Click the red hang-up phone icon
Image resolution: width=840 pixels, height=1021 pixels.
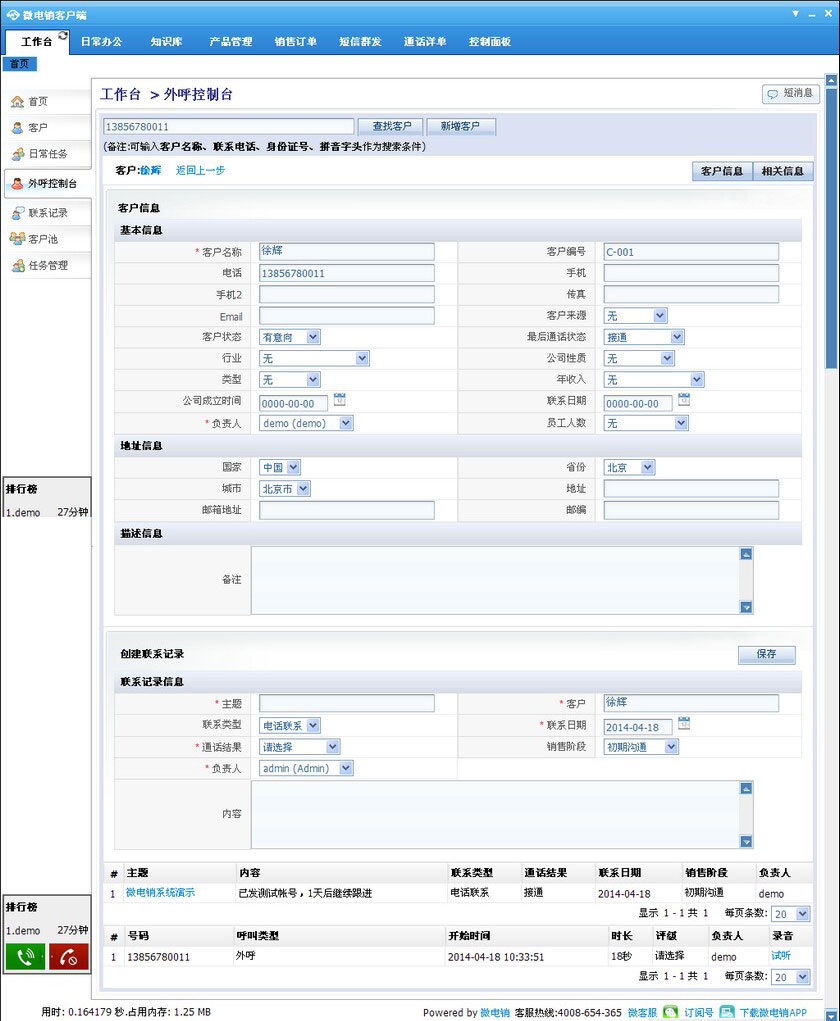point(69,957)
